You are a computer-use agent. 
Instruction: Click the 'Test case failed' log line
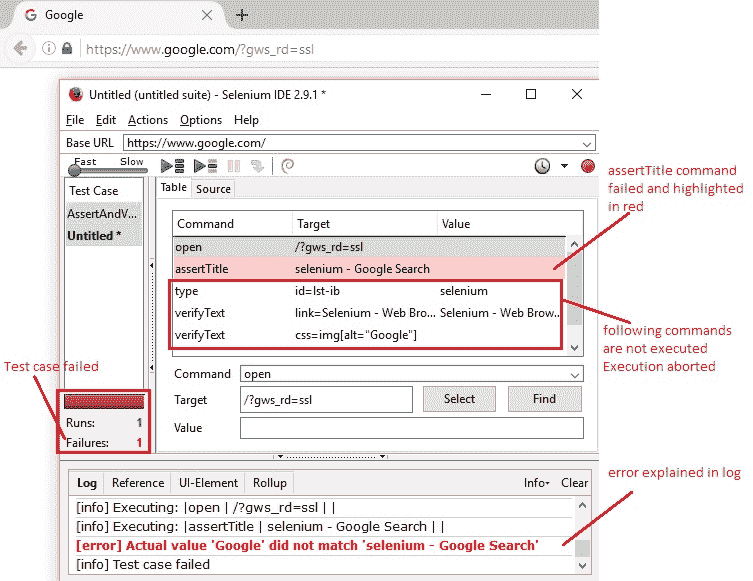[x=143, y=565]
